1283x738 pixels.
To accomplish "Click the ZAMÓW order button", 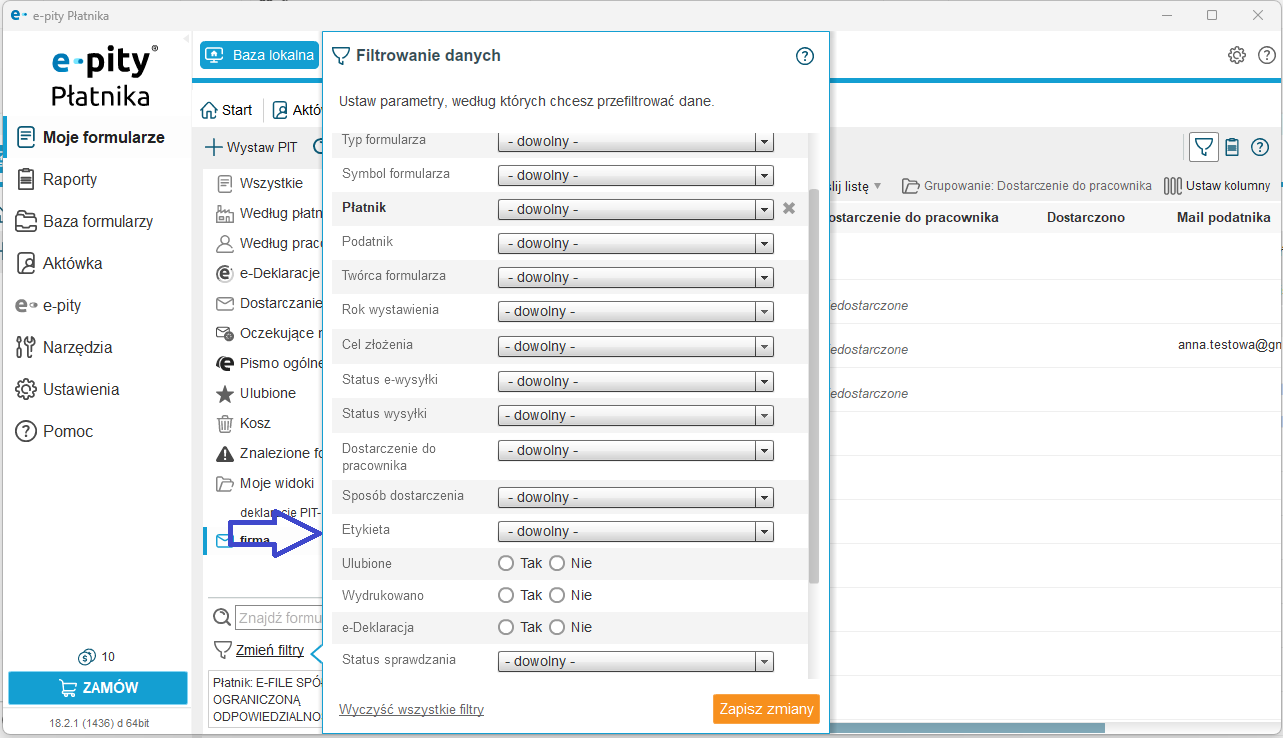I will tap(98, 688).
